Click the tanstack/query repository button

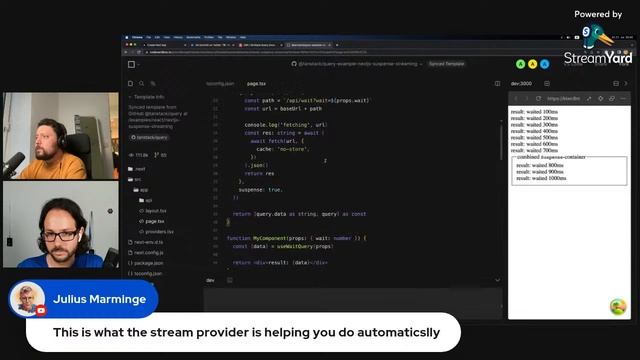pyautogui.click(x=149, y=138)
